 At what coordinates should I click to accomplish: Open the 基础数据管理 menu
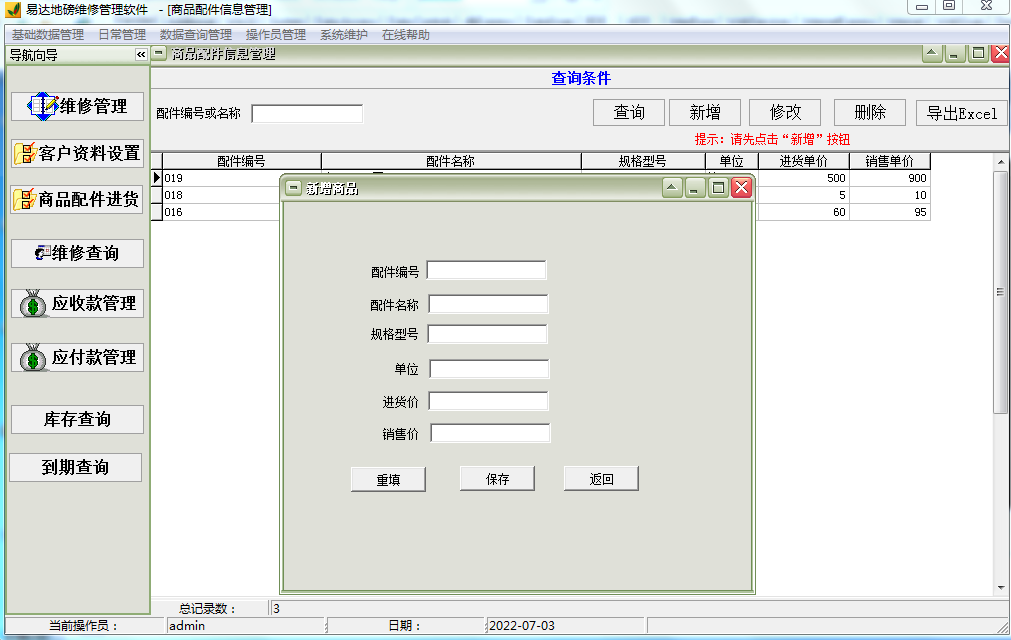coord(48,33)
